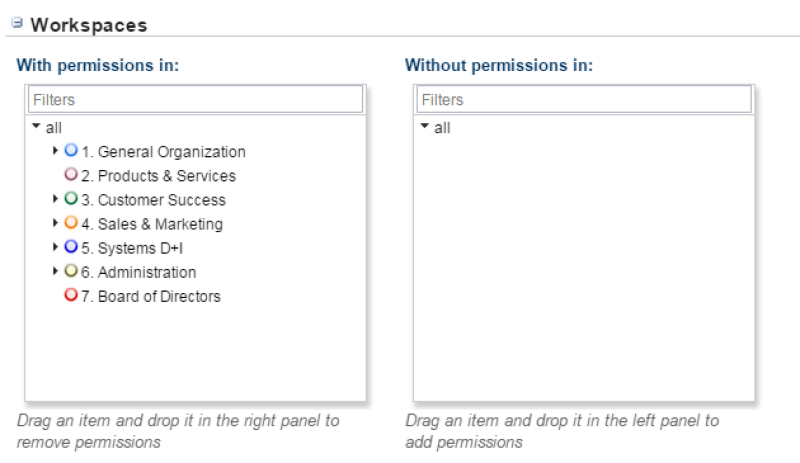Screen dimensions: 800x463
Task: Select the 7. Board of Directors item
Action: pyautogui.click(x=151, y=297)
